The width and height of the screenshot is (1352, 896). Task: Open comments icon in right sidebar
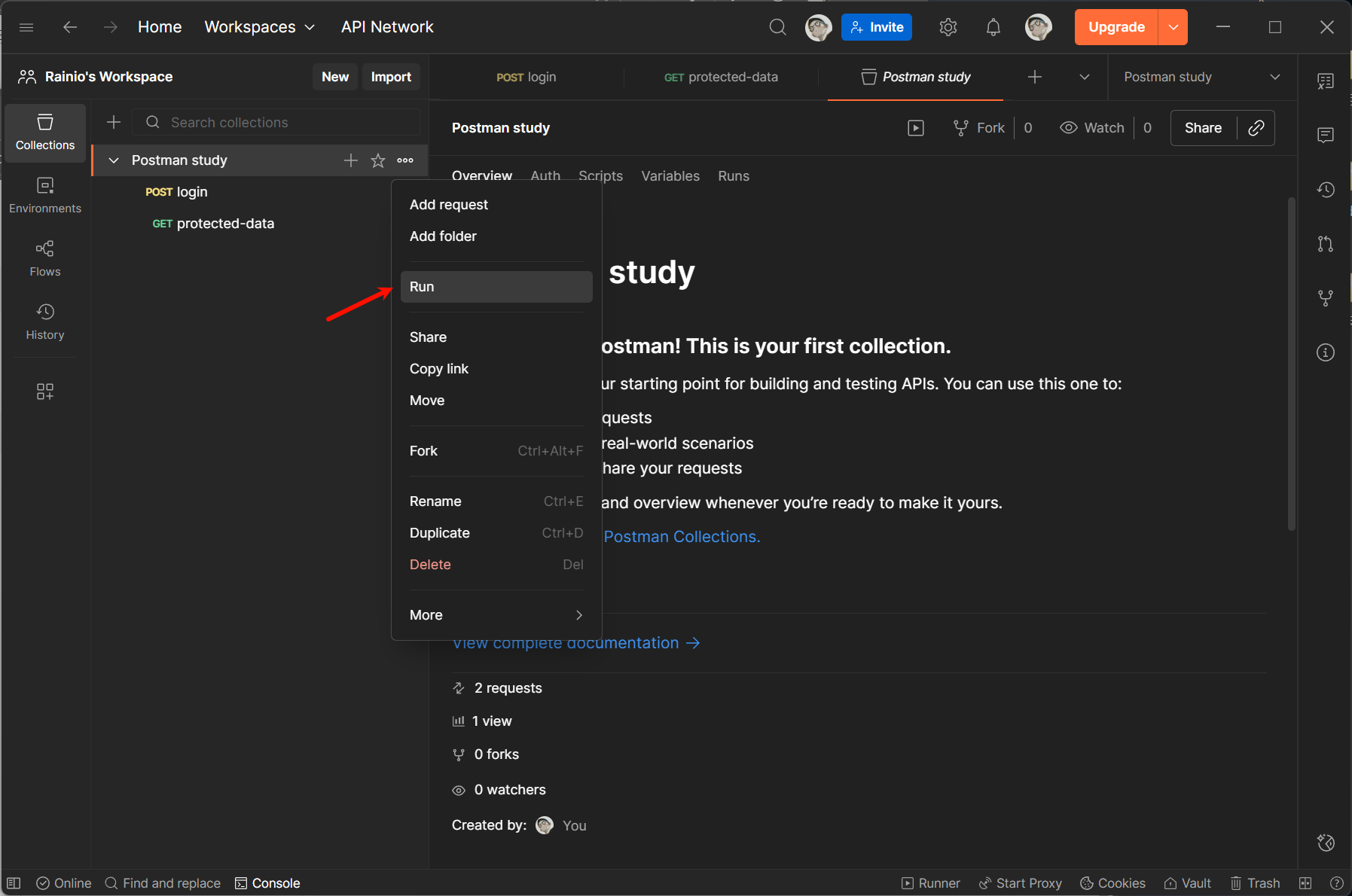click(x=1326, y=136)
